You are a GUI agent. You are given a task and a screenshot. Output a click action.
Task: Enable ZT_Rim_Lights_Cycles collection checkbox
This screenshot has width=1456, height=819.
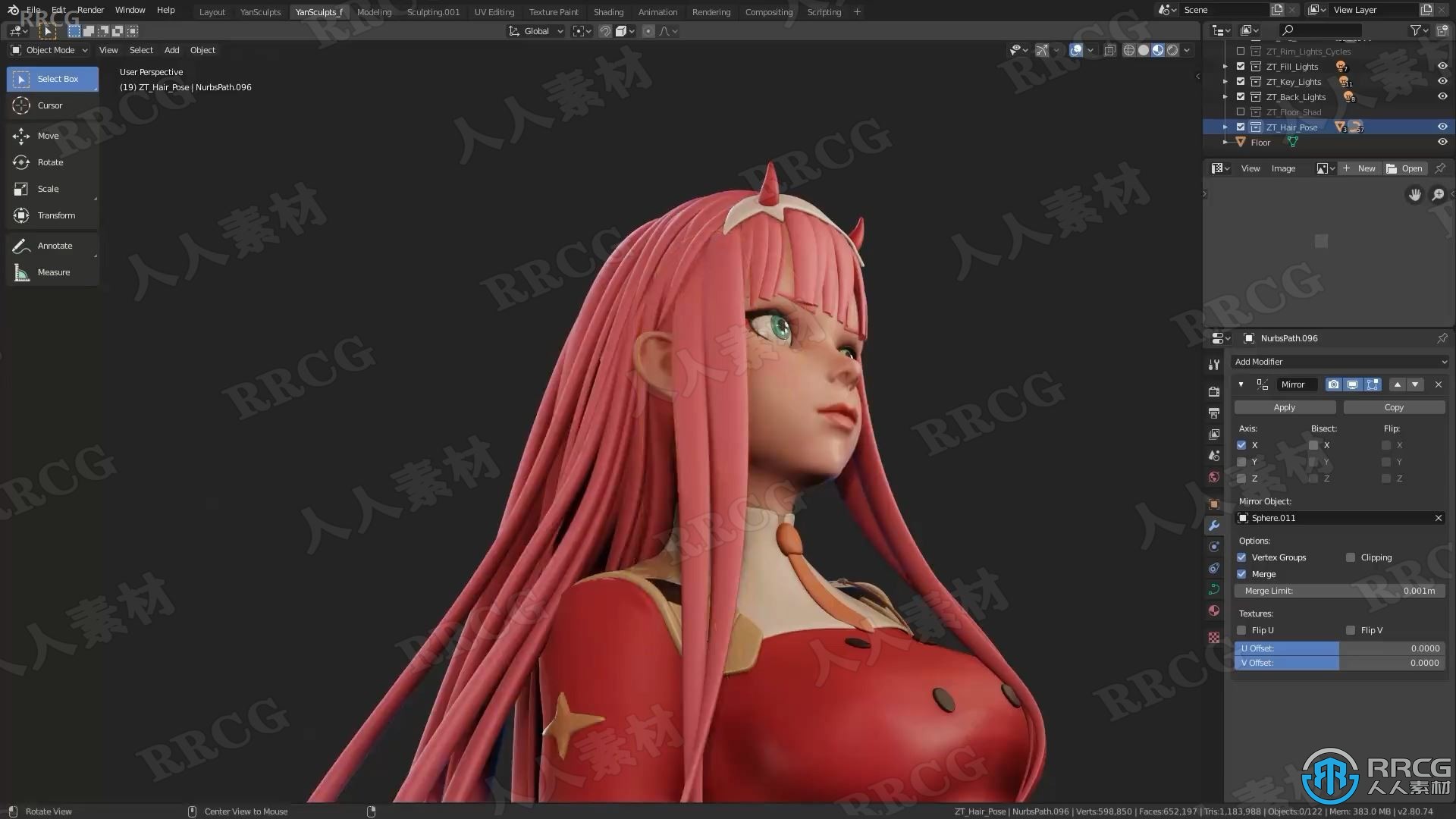[1241, 52]
